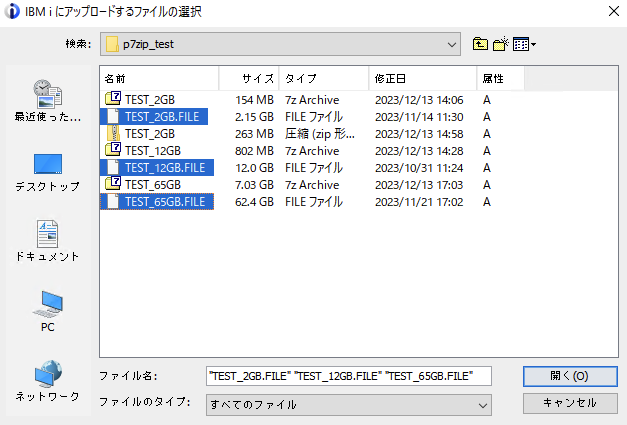Sort by the 名前 column header
627x425 pixels.
[159, 78]
